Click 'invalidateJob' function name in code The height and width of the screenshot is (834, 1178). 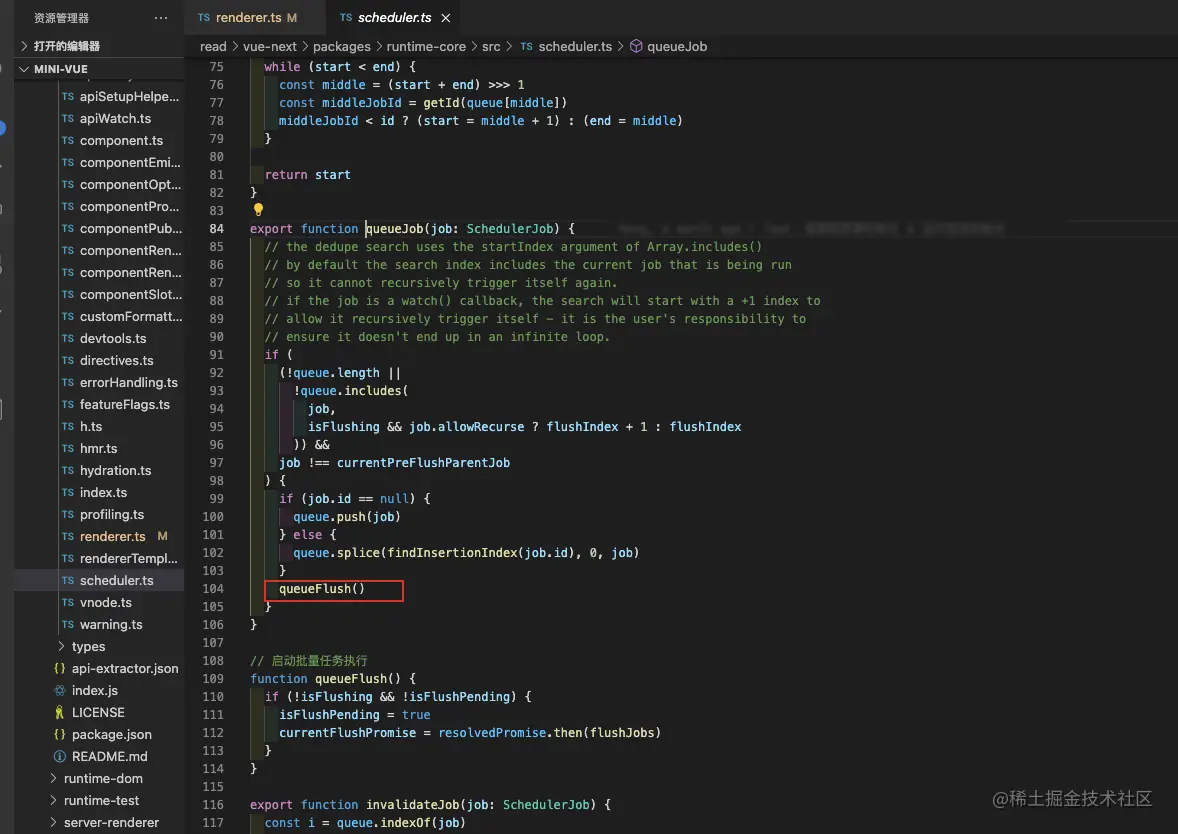coord(413,805)
